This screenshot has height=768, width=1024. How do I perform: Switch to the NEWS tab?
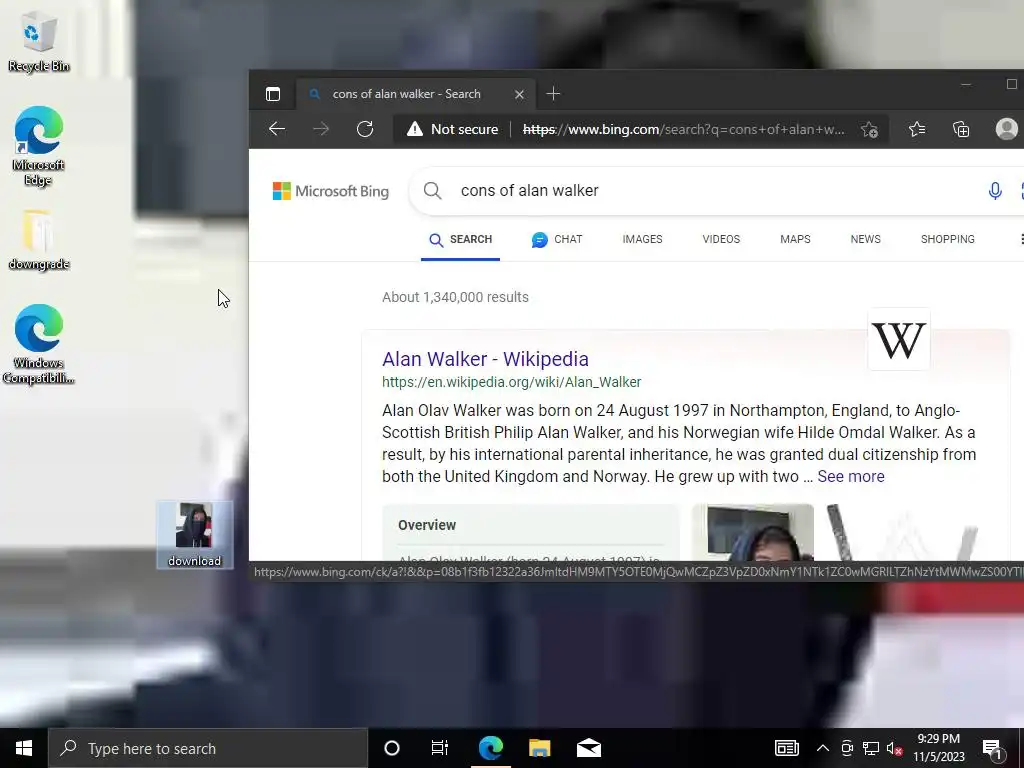(865, 240)
